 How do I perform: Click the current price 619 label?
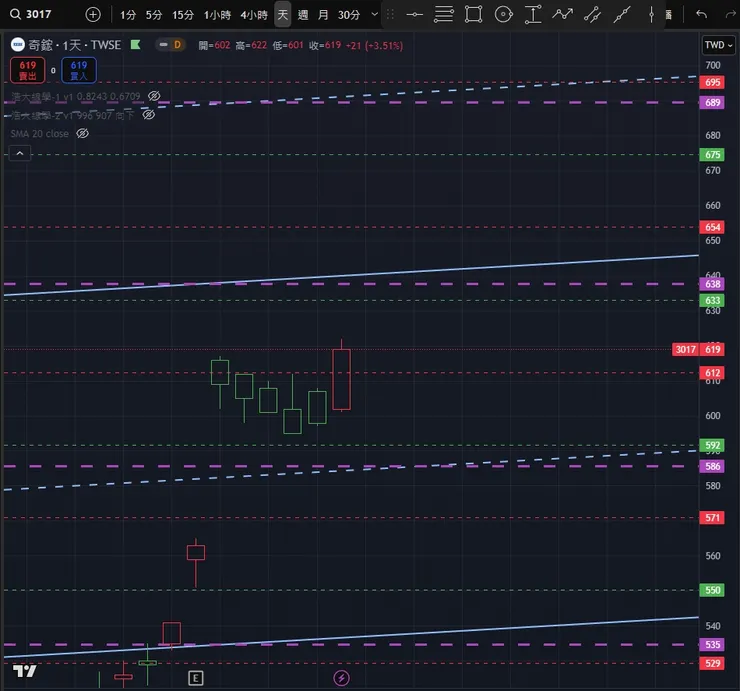[x=712, y=349]
